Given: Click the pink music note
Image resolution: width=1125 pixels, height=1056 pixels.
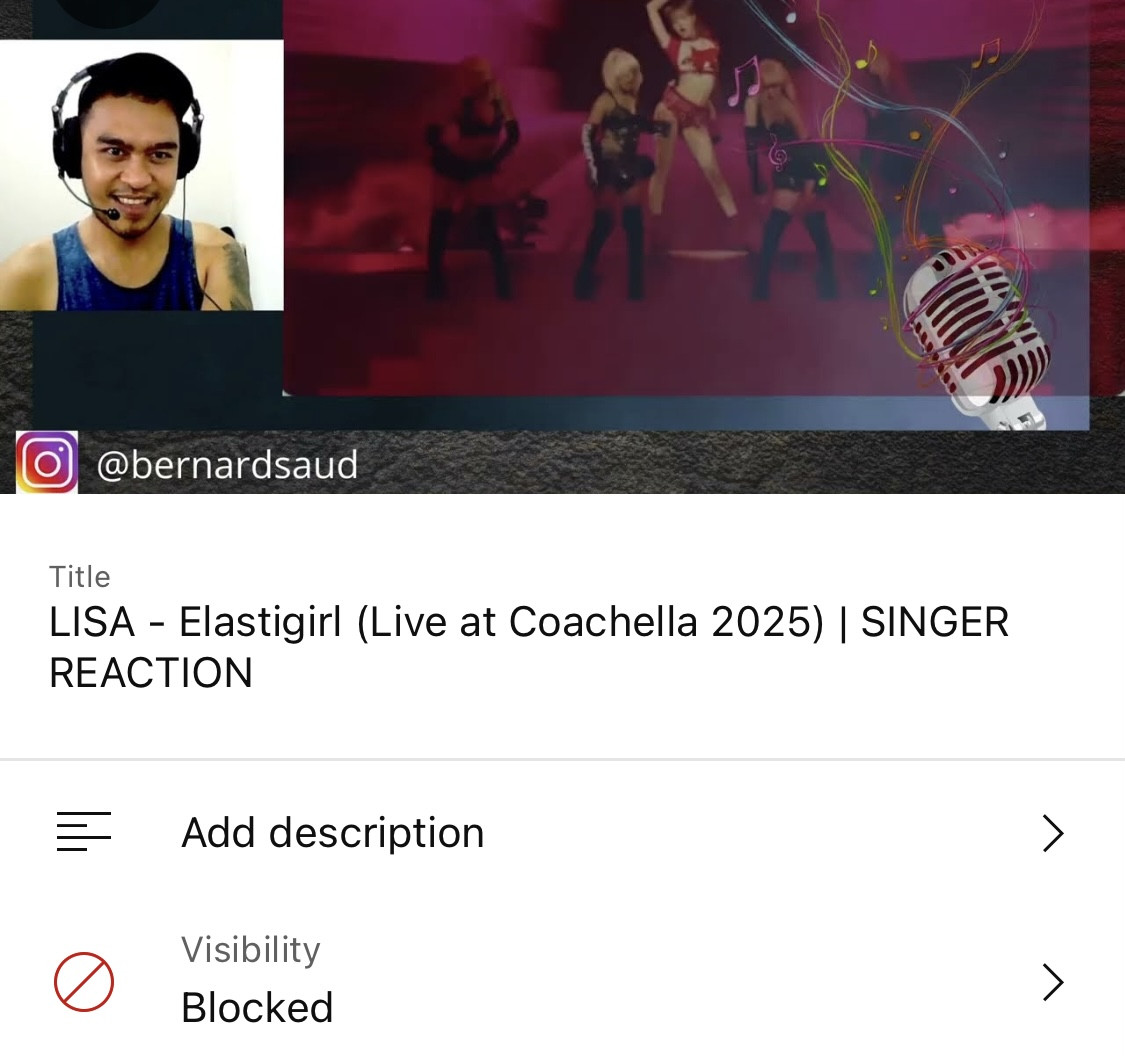Looking at the screenshot, I should pos(744,80).
